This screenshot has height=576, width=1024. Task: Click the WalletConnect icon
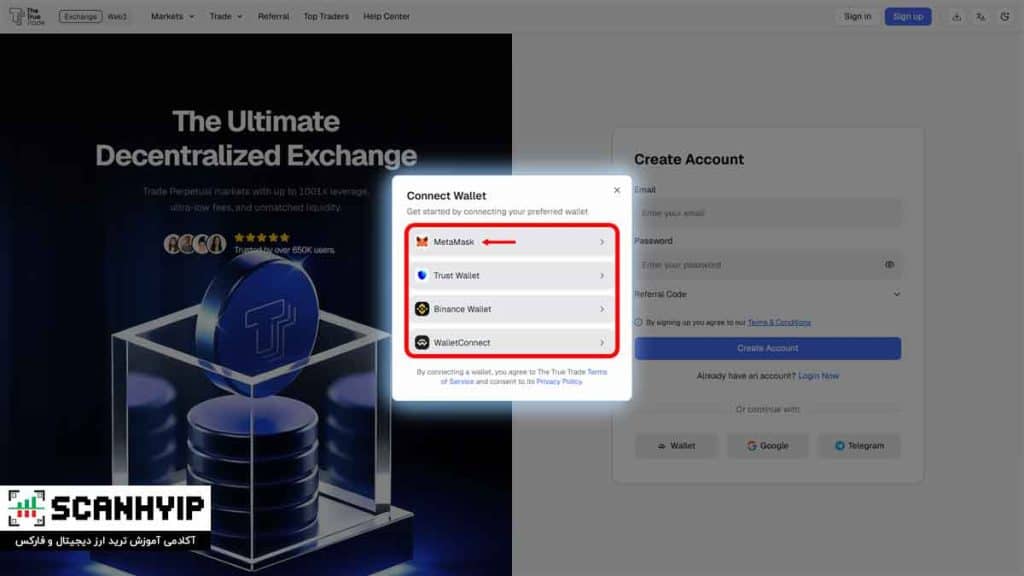422,342
